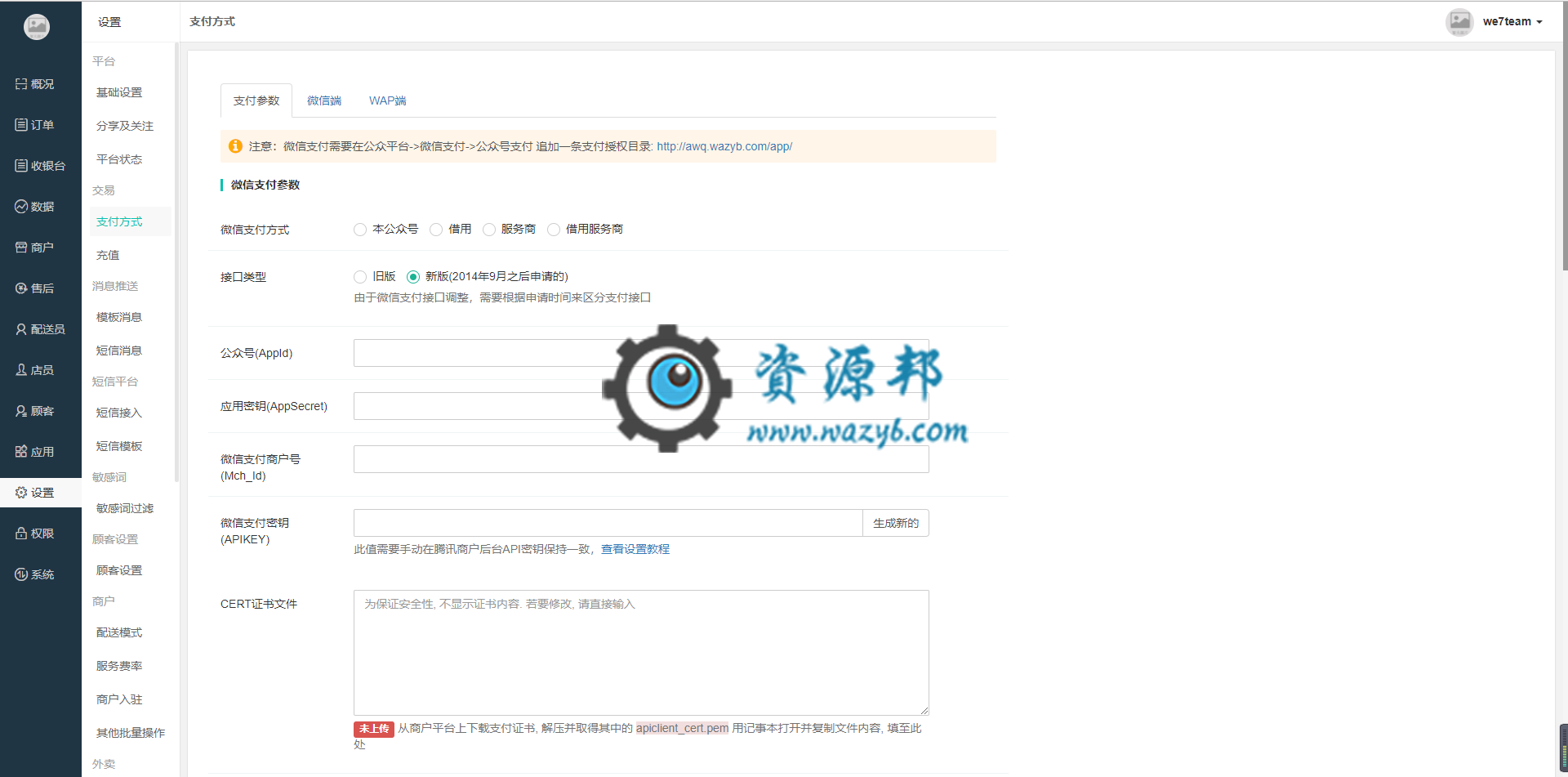Focus the 公众号(AppId) input field

(641, 353)
